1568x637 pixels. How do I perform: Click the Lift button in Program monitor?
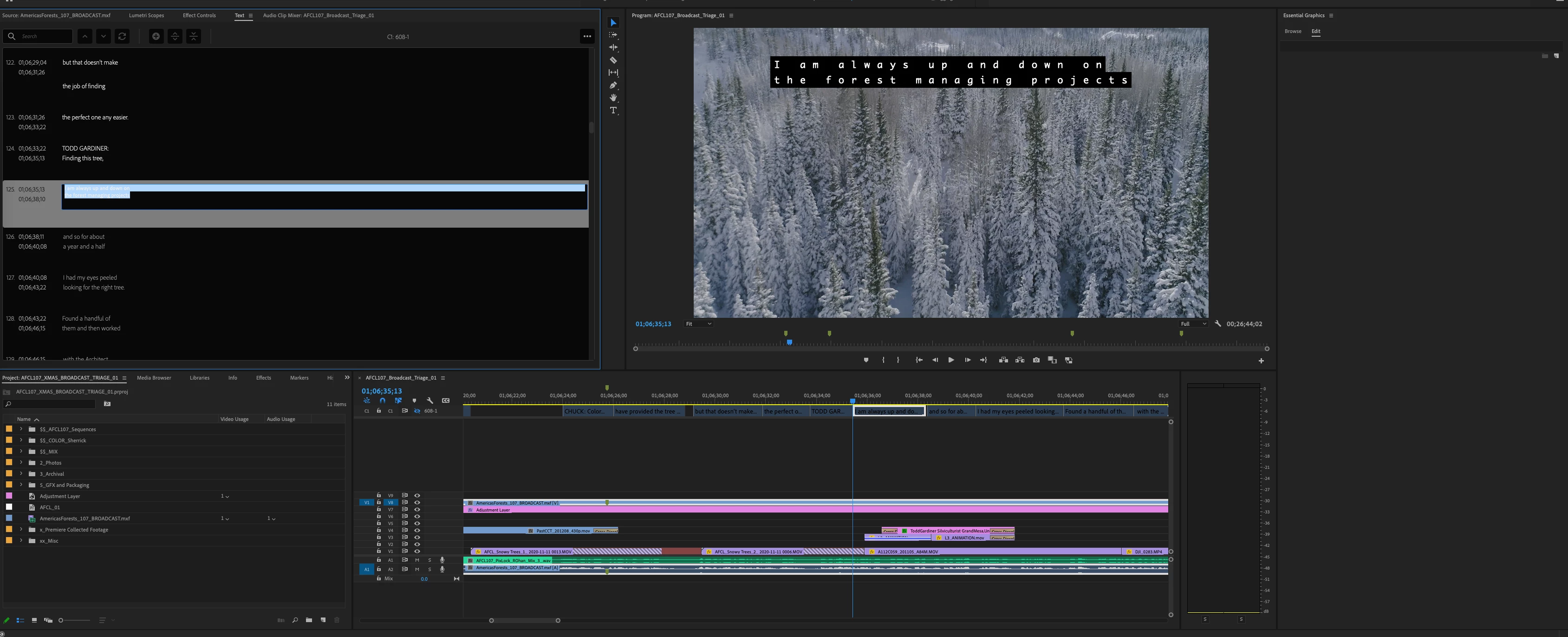point(1003,360)
